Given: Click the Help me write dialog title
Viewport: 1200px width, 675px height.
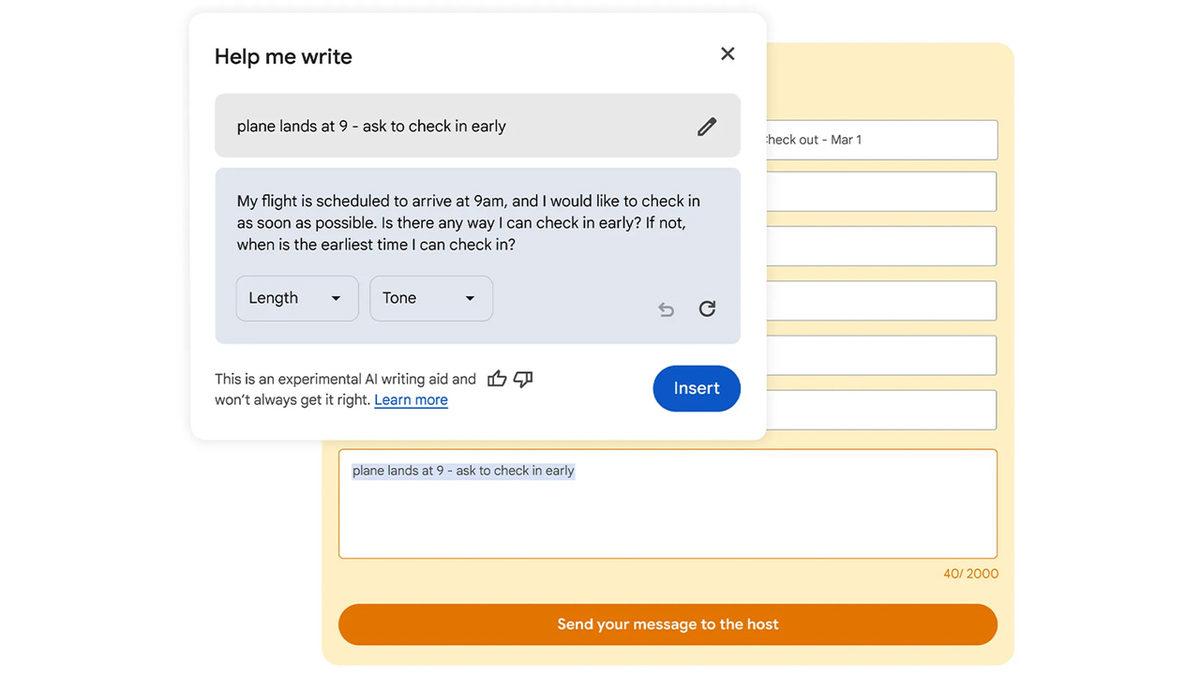Looking at the screenshot, I should (x=283, y=56).
